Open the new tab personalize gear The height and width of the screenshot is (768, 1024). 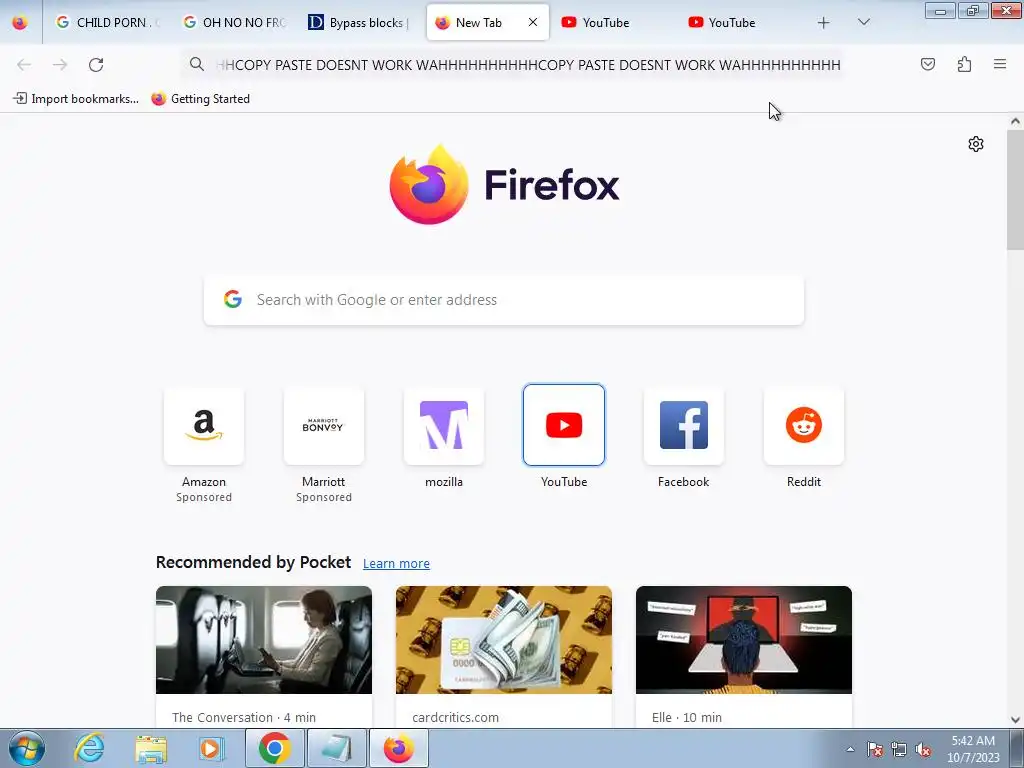coord(976,144)
